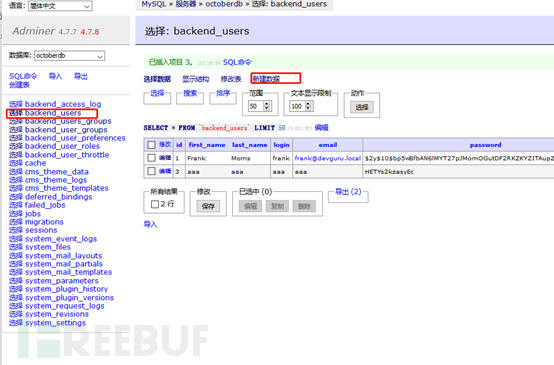
Task: Open the failed_jobs table
Action: [45, 205]
